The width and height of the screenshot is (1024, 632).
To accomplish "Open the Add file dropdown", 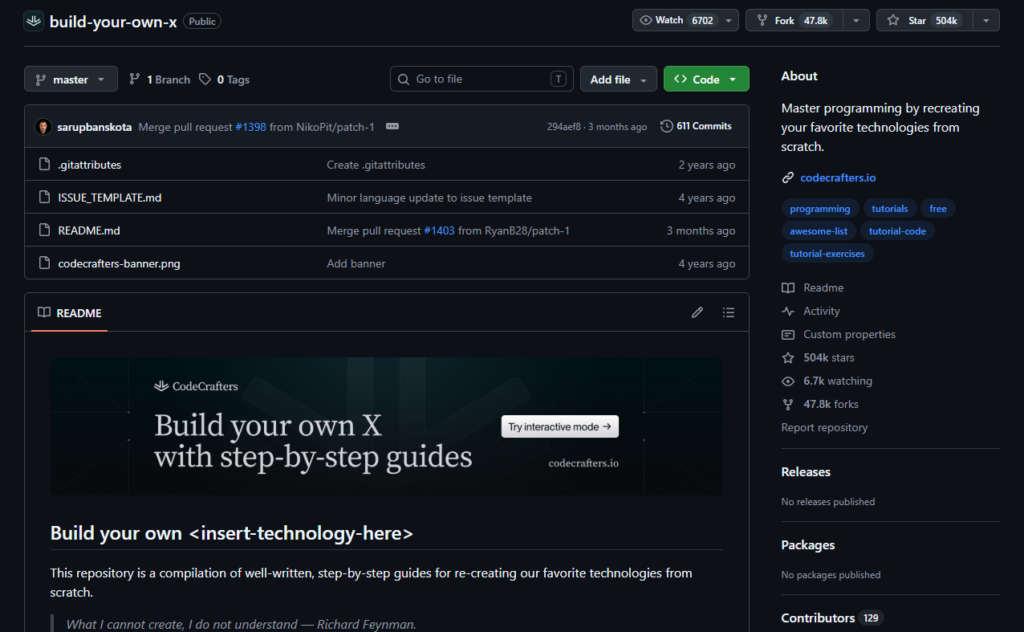I will [618, 79].
